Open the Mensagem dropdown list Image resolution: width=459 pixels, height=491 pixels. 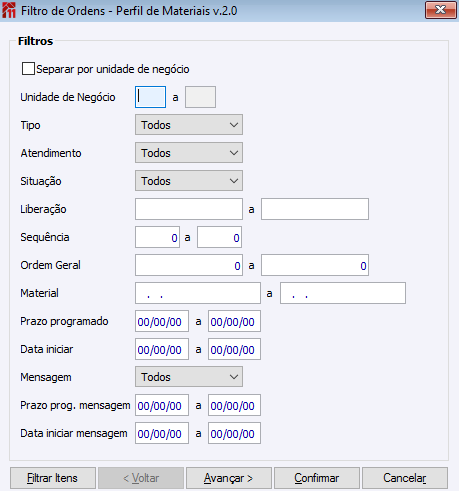189,377
